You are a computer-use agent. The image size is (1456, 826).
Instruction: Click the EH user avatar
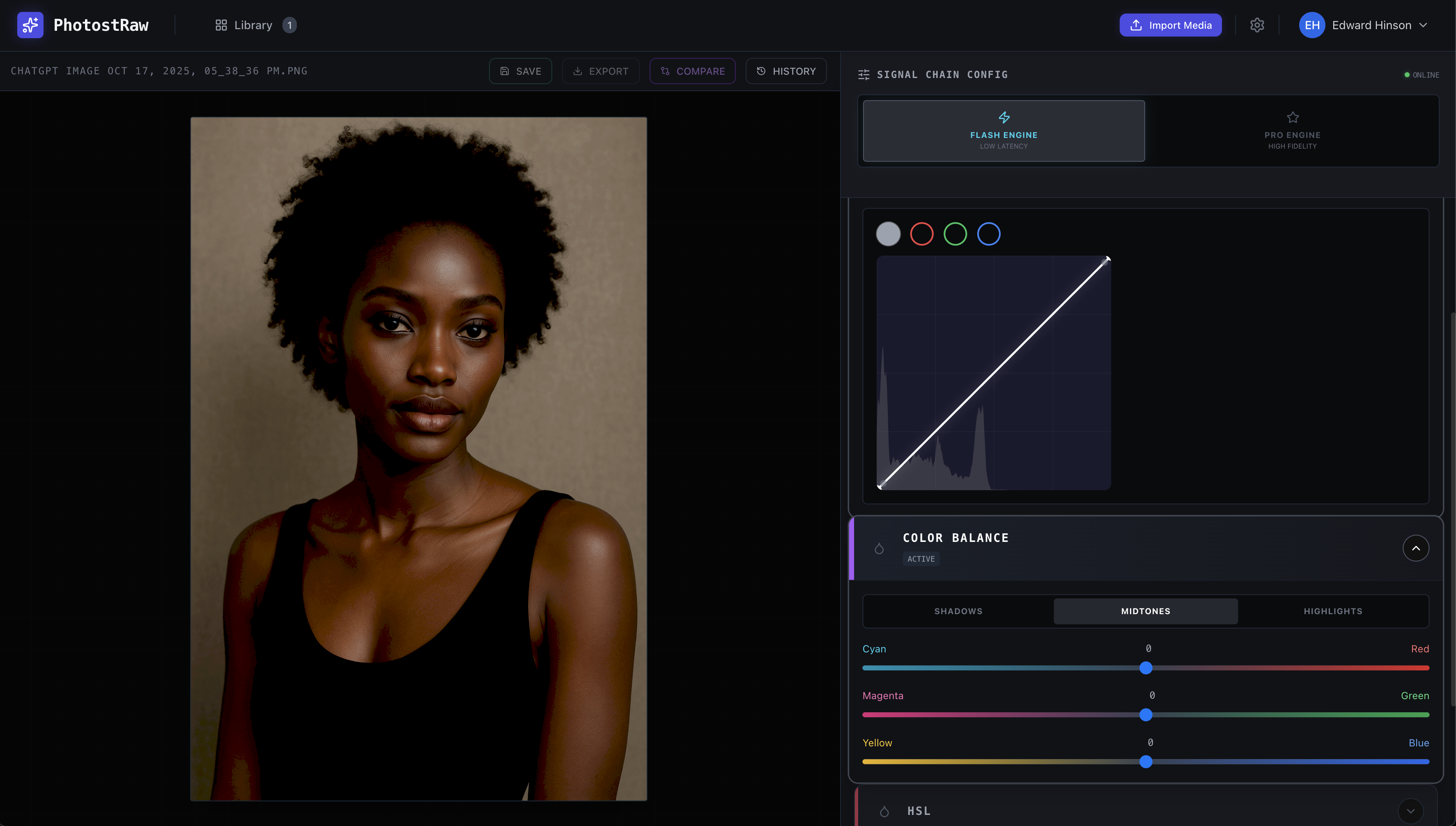[1311, 25]
